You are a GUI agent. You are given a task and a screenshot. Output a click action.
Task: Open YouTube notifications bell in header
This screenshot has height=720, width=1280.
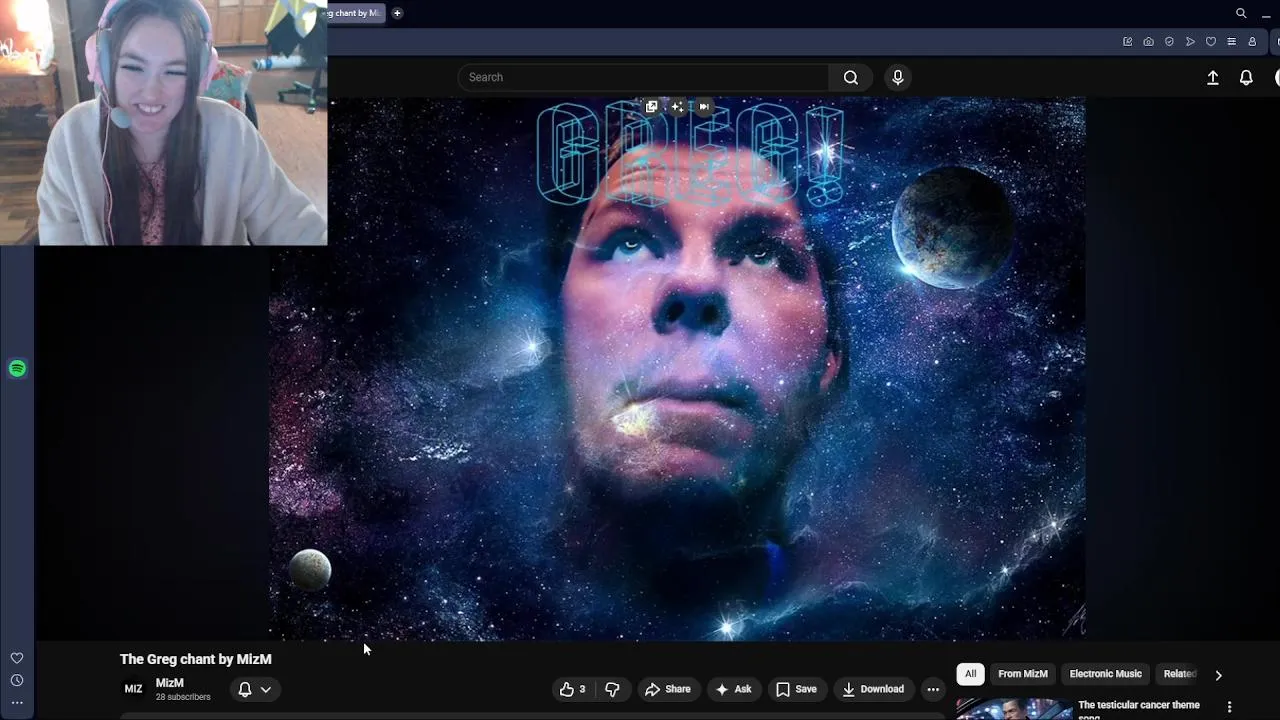point(1246,77)
